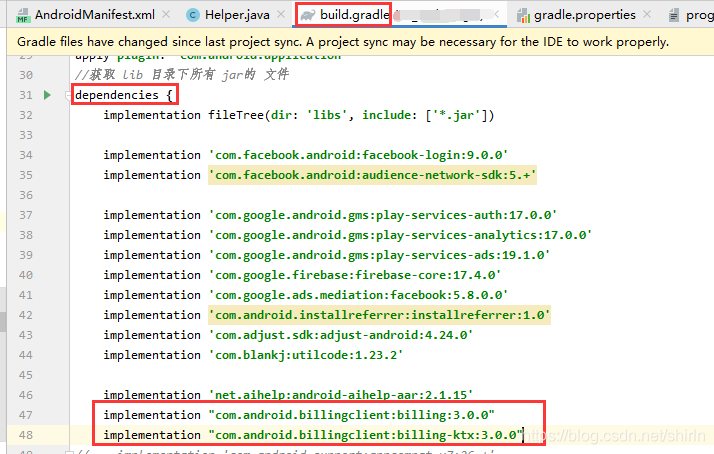Select the build.gradle tab
The height and width of the screenshot is (454, 714).
[355, 15]
